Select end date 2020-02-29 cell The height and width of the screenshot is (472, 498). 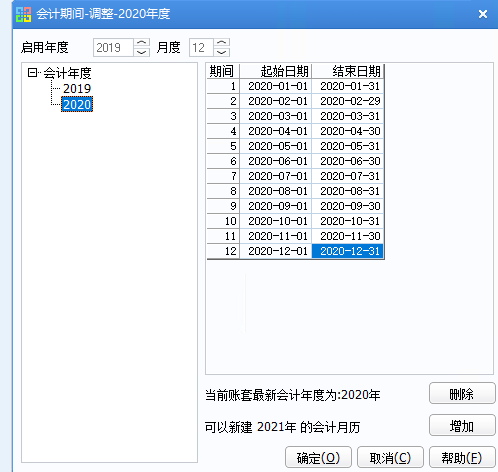[x=348, y=101]
